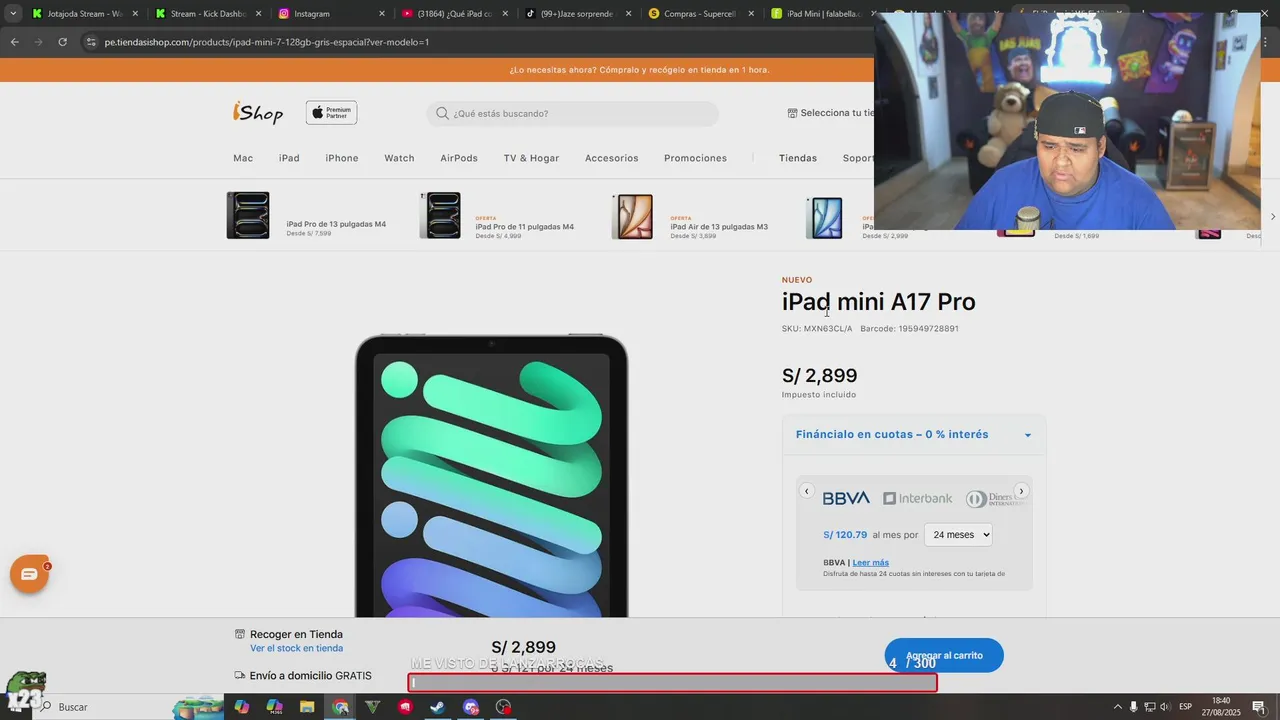Switch to the YouTube ¿Qué iPad tab
Viewport: 1280px width, 720px height.
[x=454, y=14]
